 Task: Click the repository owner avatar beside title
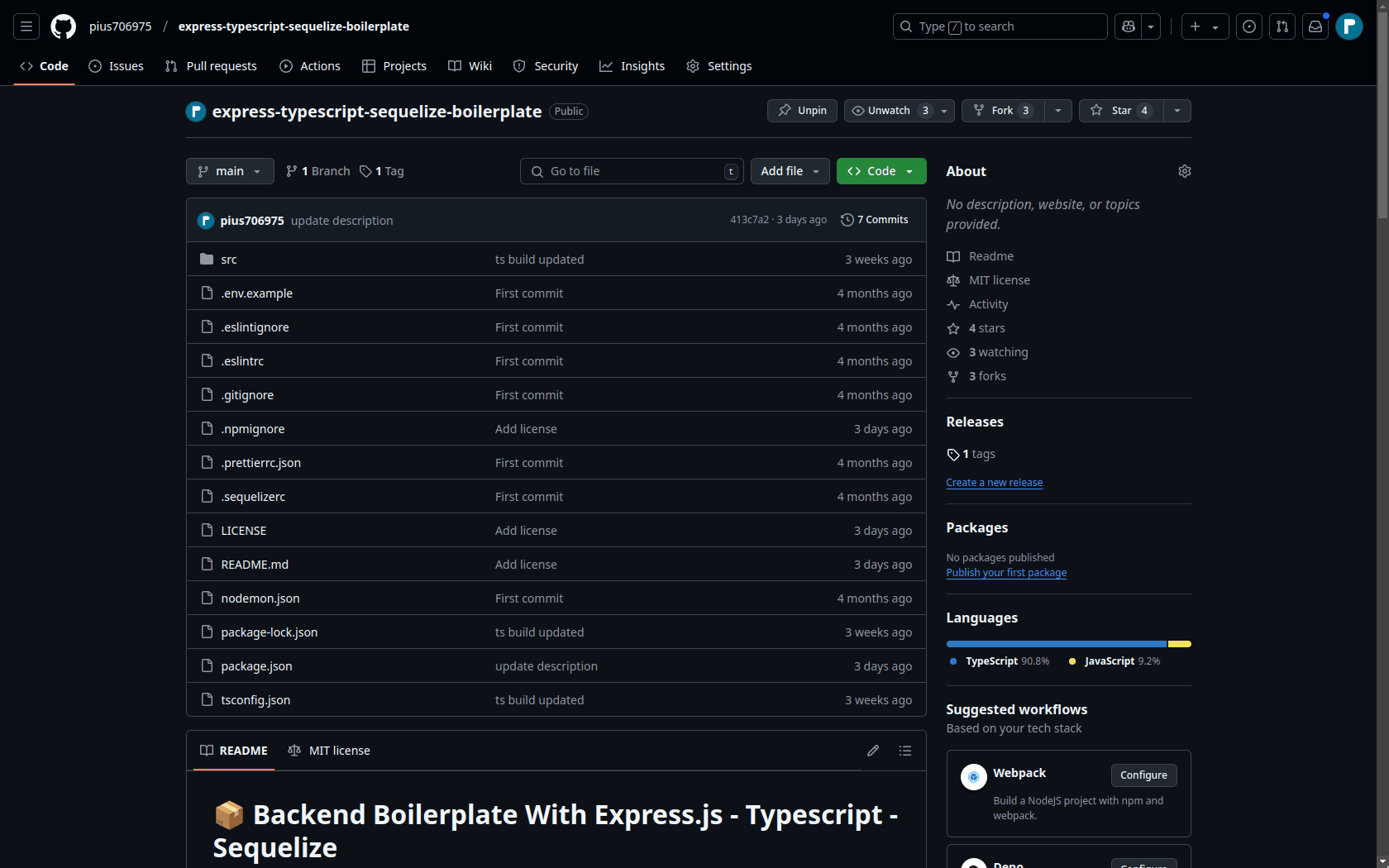click(196, 112)
